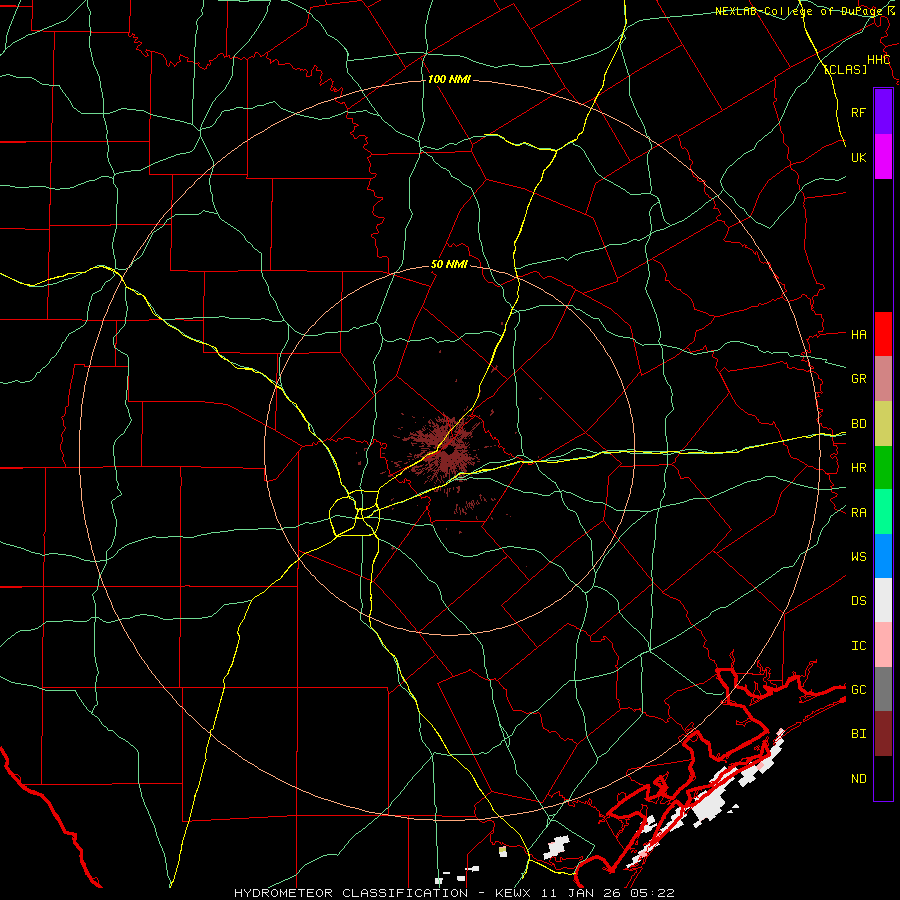Click the 'RF' legend label

click(858, 112)
